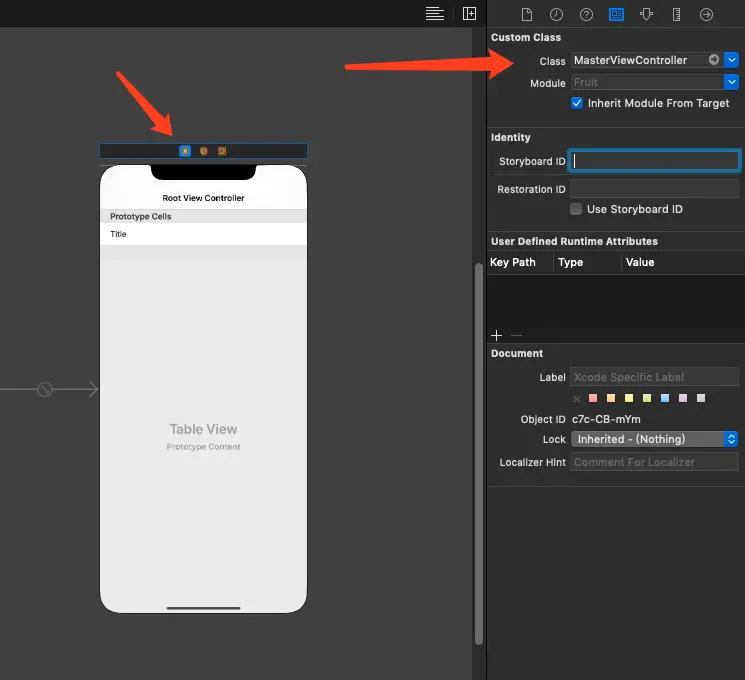Select the view controller icon in scene dock
Screen dimensions: 745x680
(185, 151)
